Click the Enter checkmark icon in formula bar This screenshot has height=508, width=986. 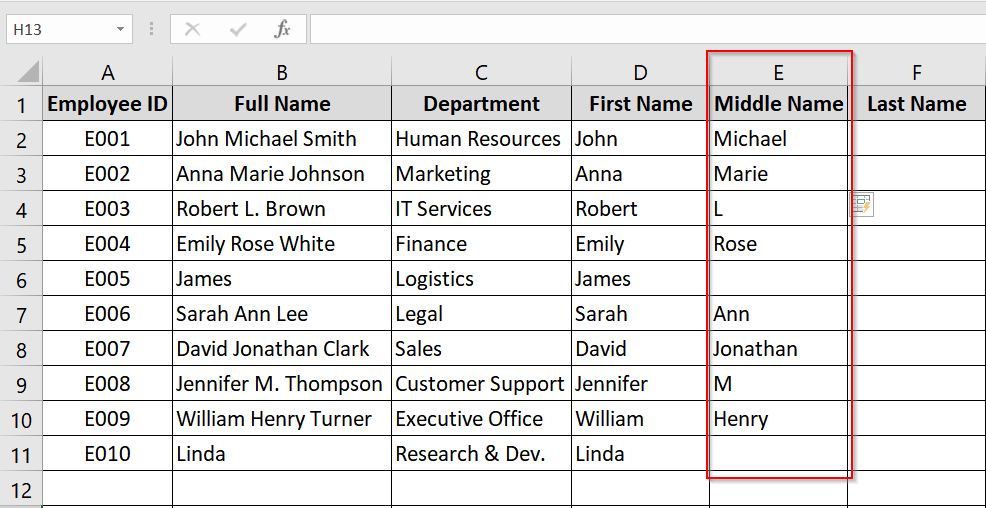click(x=238, y=29)
